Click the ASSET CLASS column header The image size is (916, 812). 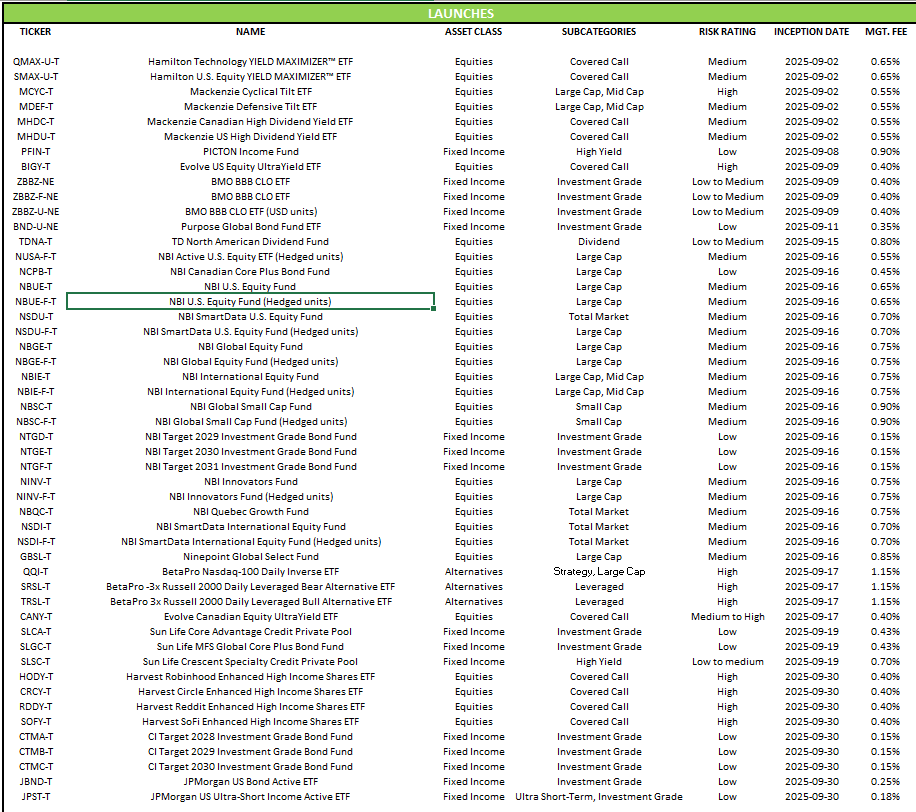[x=473, y=32]
